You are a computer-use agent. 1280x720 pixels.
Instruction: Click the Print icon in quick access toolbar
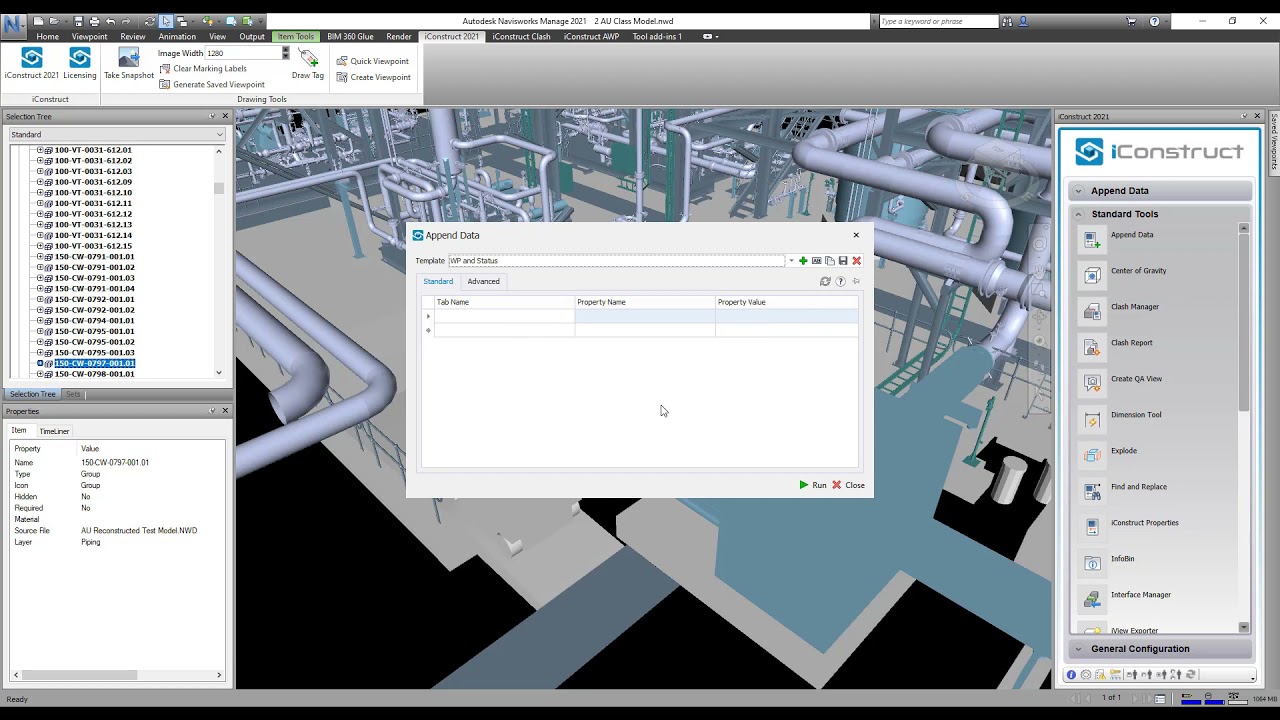pos(94,21)
